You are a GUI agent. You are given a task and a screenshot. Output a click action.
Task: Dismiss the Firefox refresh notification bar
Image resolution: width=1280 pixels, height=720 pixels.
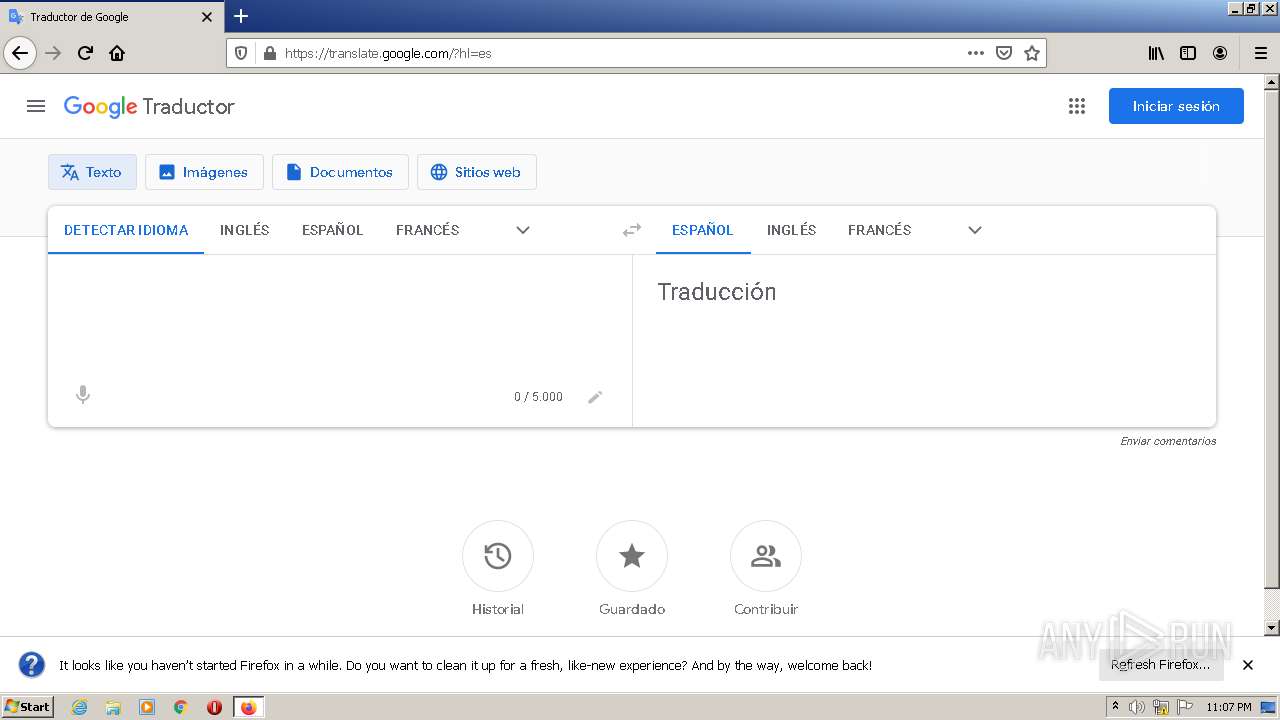pos(1248,665)
